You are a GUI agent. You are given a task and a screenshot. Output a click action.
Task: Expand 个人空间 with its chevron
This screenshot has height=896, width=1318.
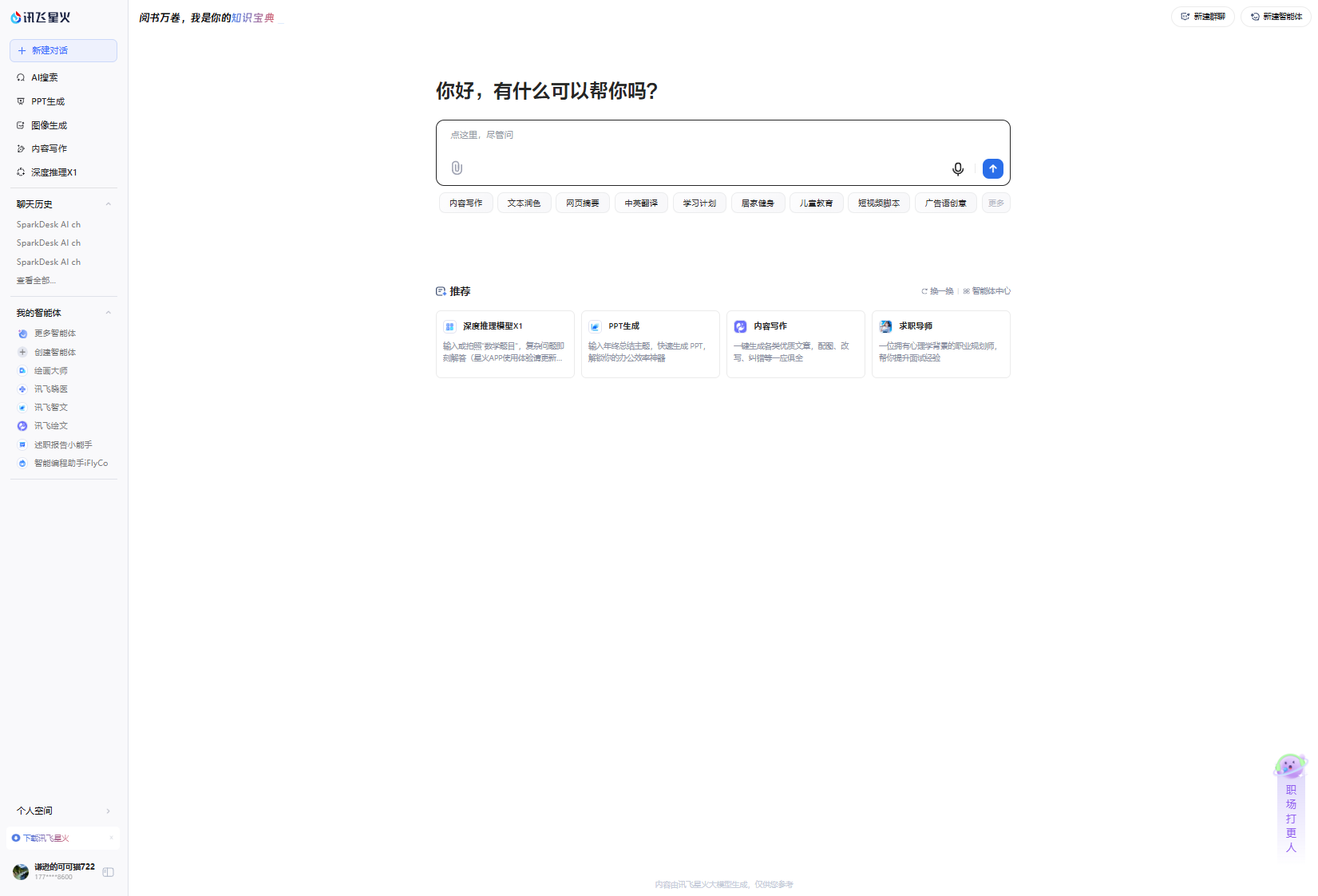tap(109, 811)
